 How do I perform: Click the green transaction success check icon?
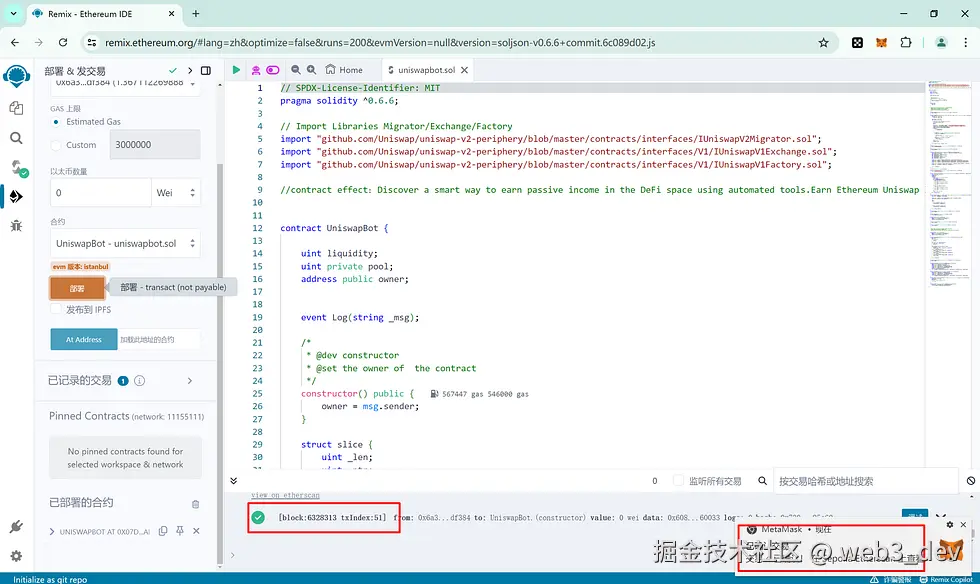tap(258, 518)
